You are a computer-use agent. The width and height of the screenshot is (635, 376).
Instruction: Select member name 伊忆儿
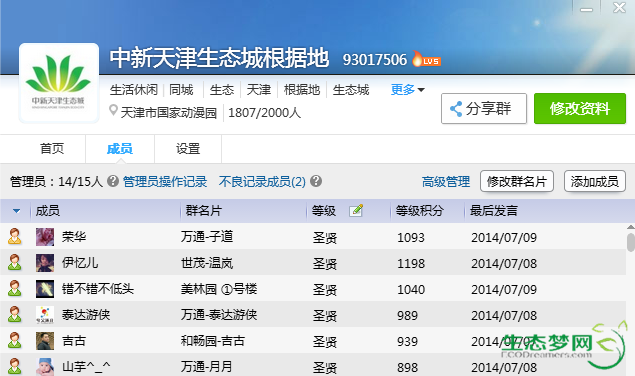(x=80, y=263)
